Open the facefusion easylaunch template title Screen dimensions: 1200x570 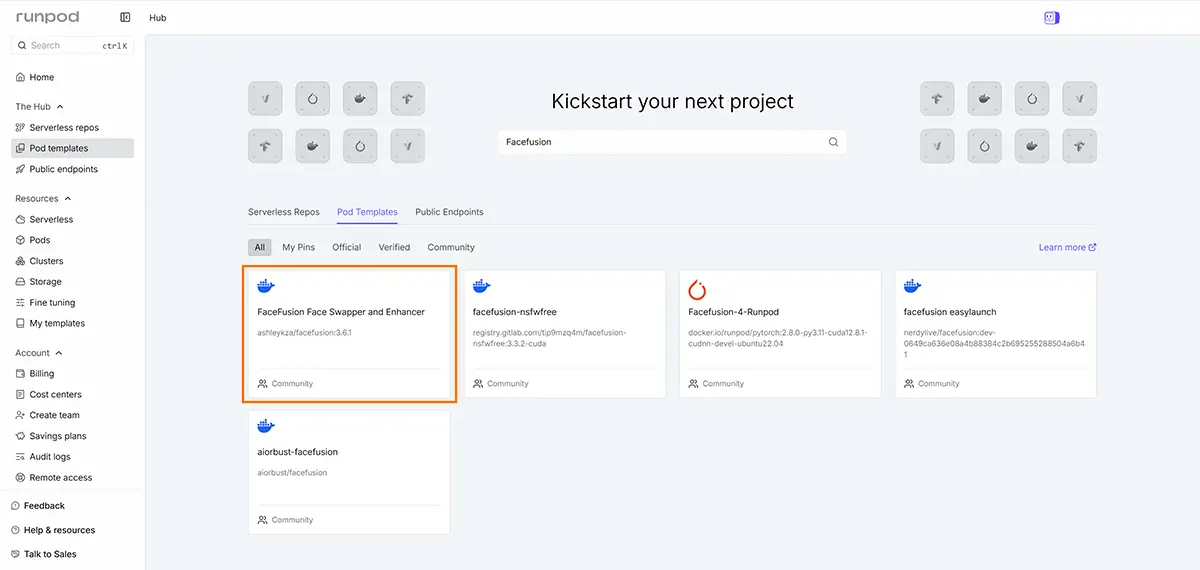point(950,312)
